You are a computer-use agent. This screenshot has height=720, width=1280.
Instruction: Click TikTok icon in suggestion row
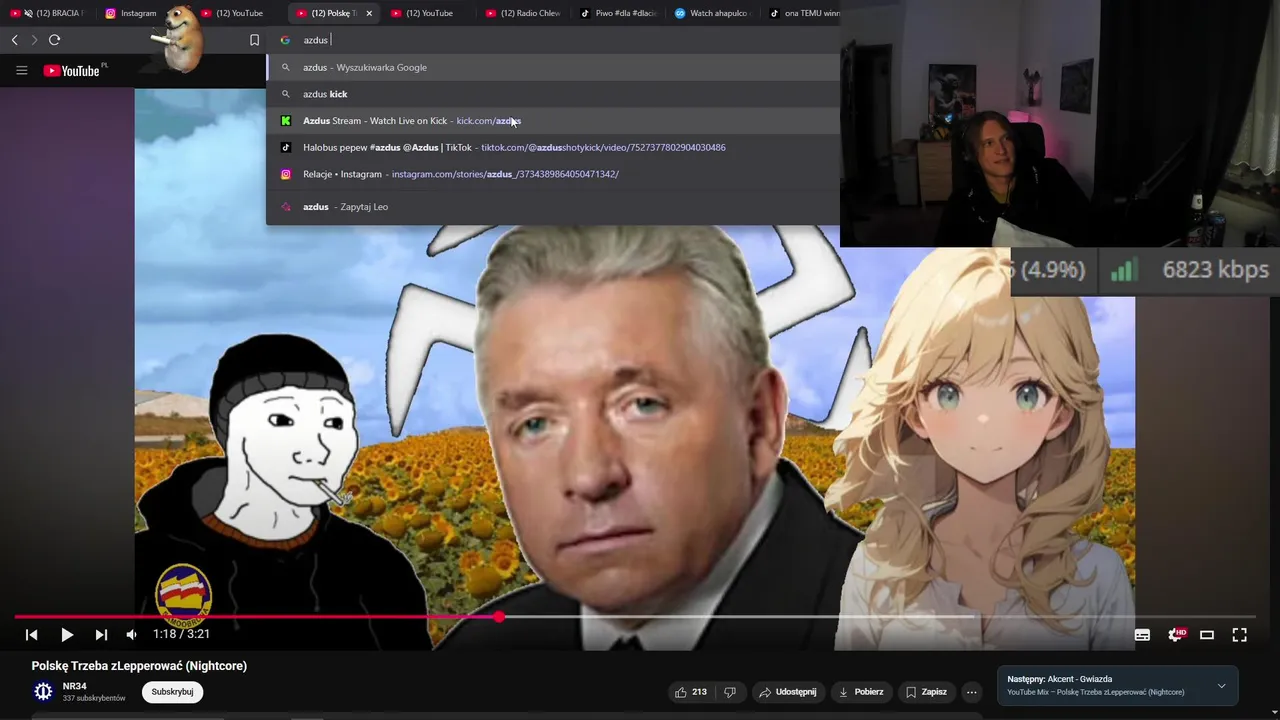coord(285,148)
